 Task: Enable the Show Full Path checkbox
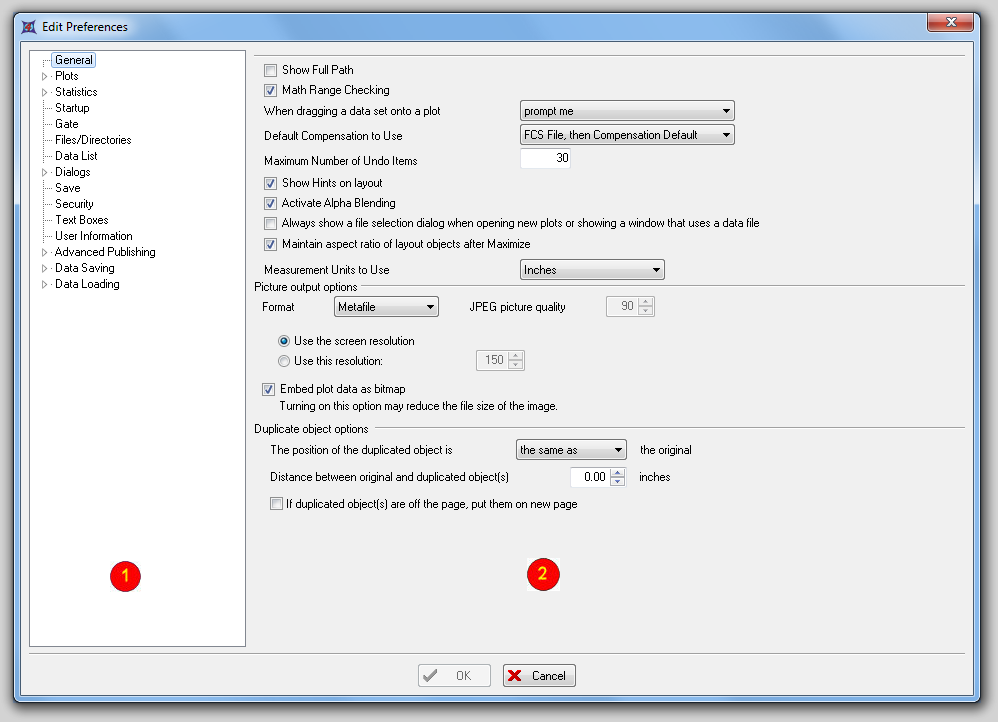point(271,70)
